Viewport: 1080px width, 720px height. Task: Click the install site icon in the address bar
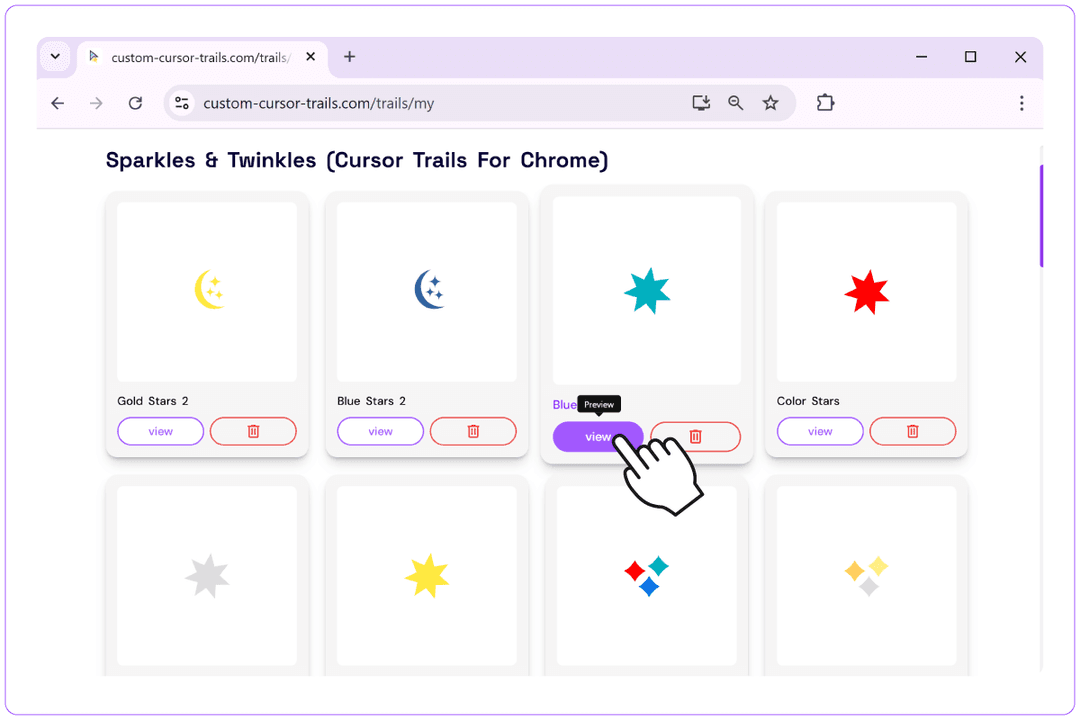[x=701, y=102]
